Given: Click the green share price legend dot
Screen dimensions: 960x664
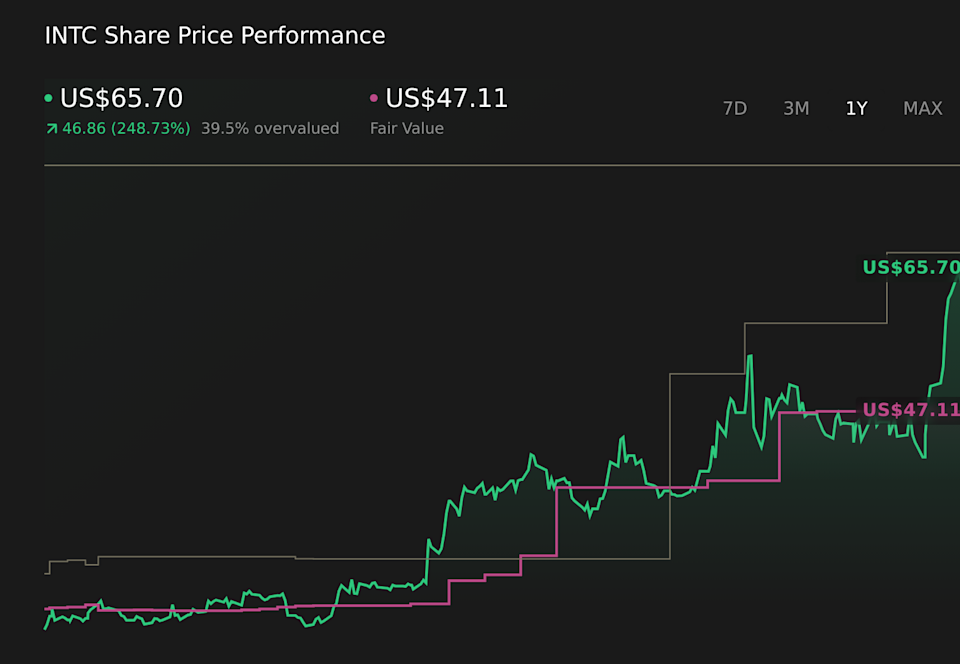Looking at the screenshot, I should [47, 98].
